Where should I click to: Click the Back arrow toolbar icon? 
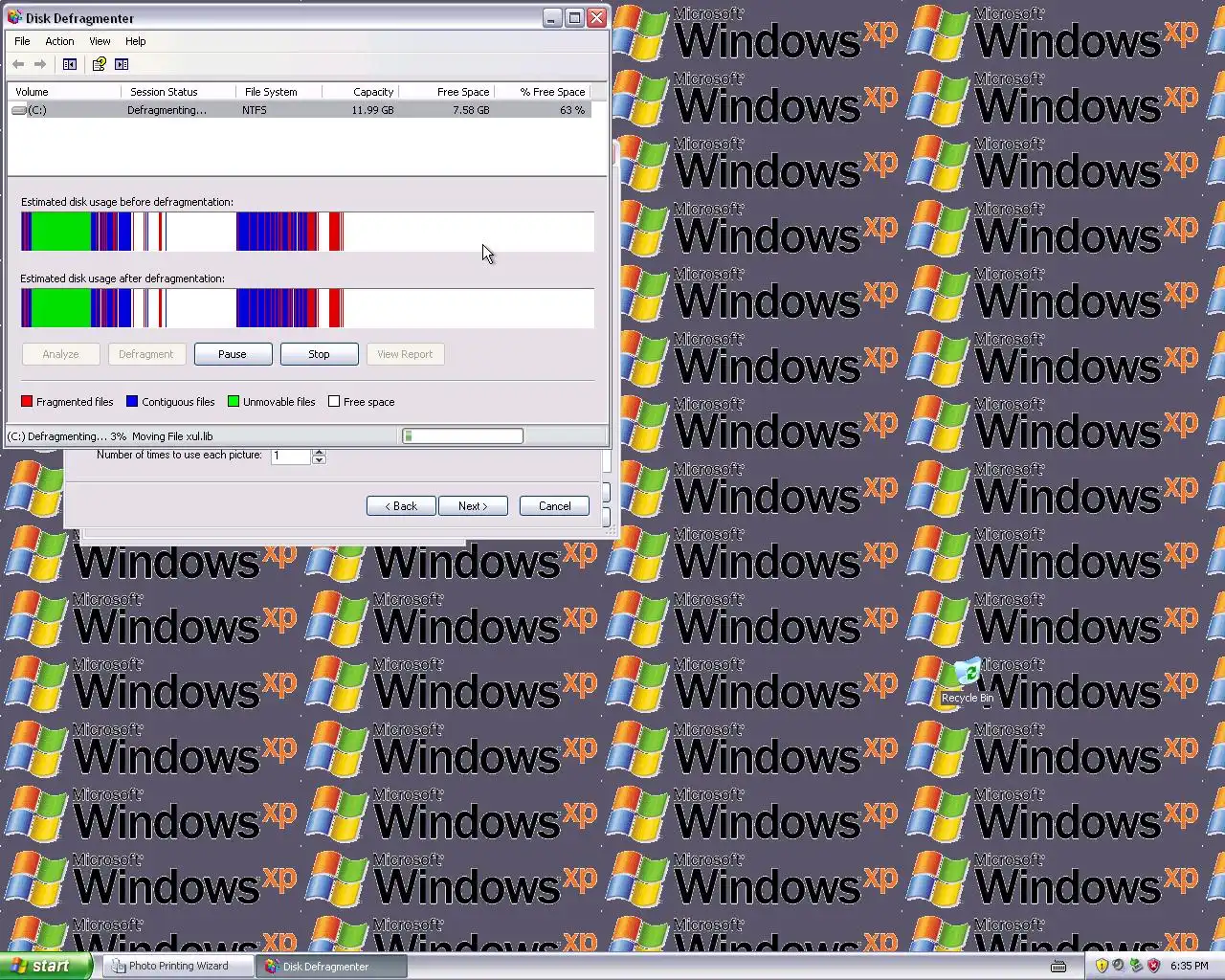click(18, 64)
